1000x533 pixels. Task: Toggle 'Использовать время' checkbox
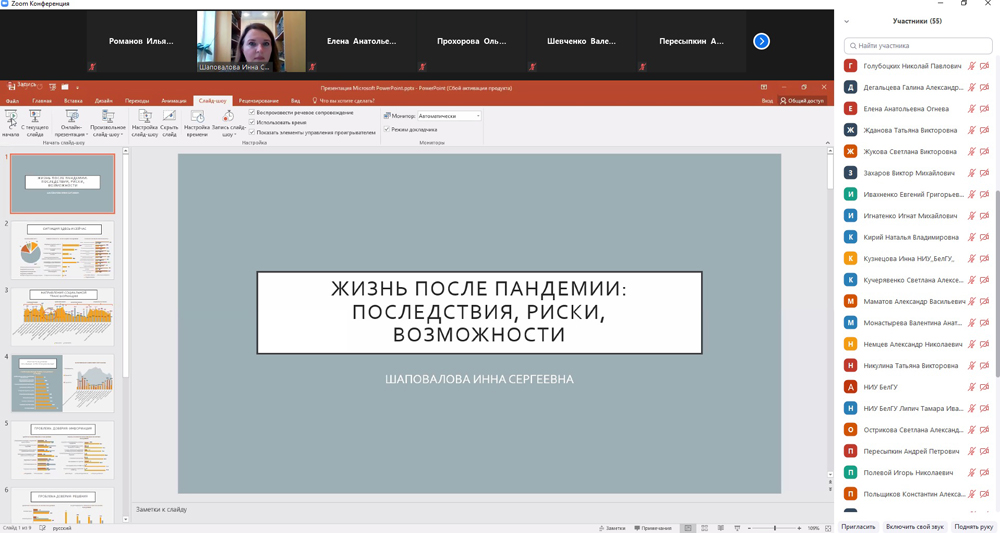252,122
